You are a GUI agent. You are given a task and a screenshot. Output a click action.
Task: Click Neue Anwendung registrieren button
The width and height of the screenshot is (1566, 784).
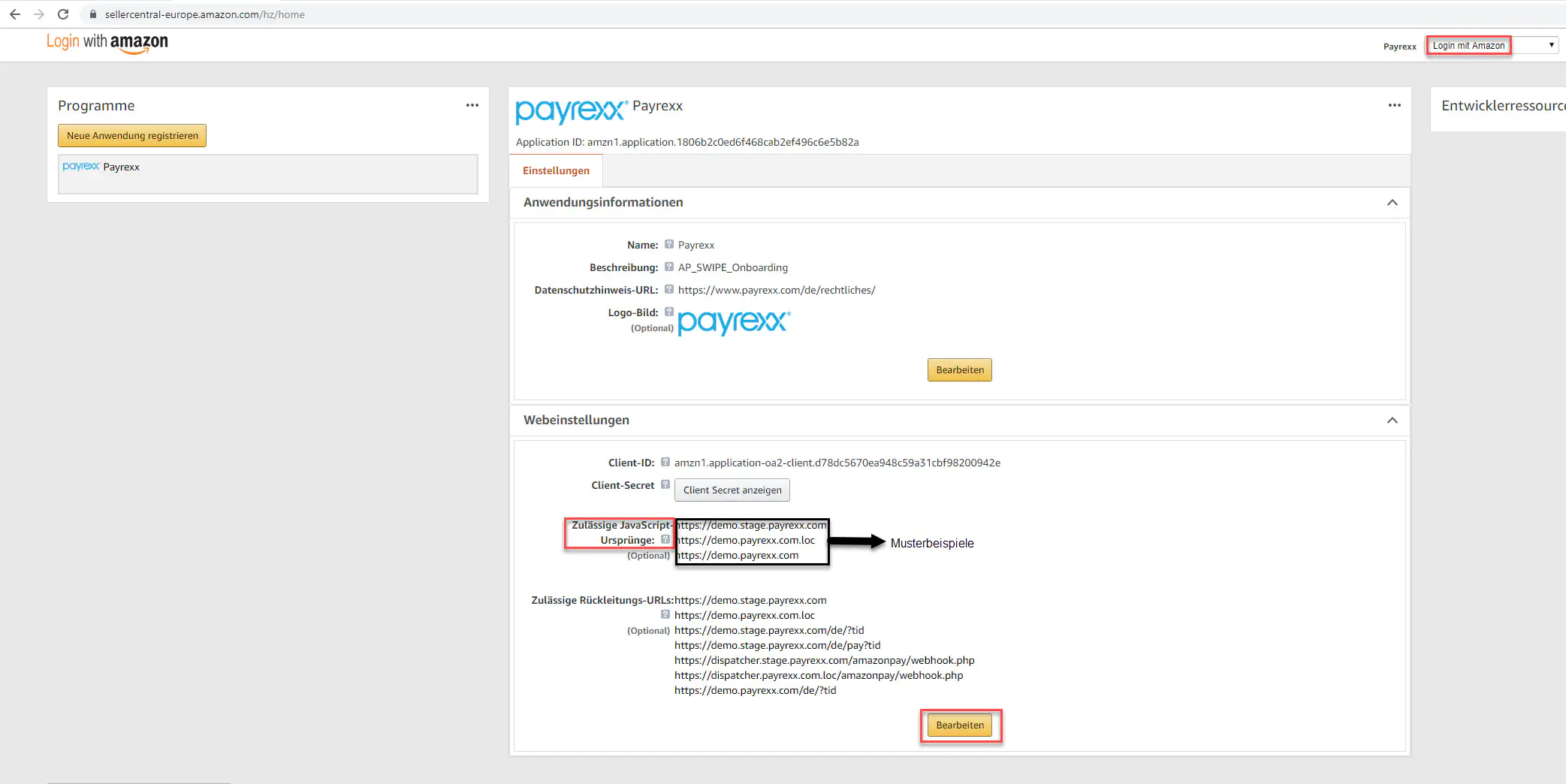[x=132, y=136]
